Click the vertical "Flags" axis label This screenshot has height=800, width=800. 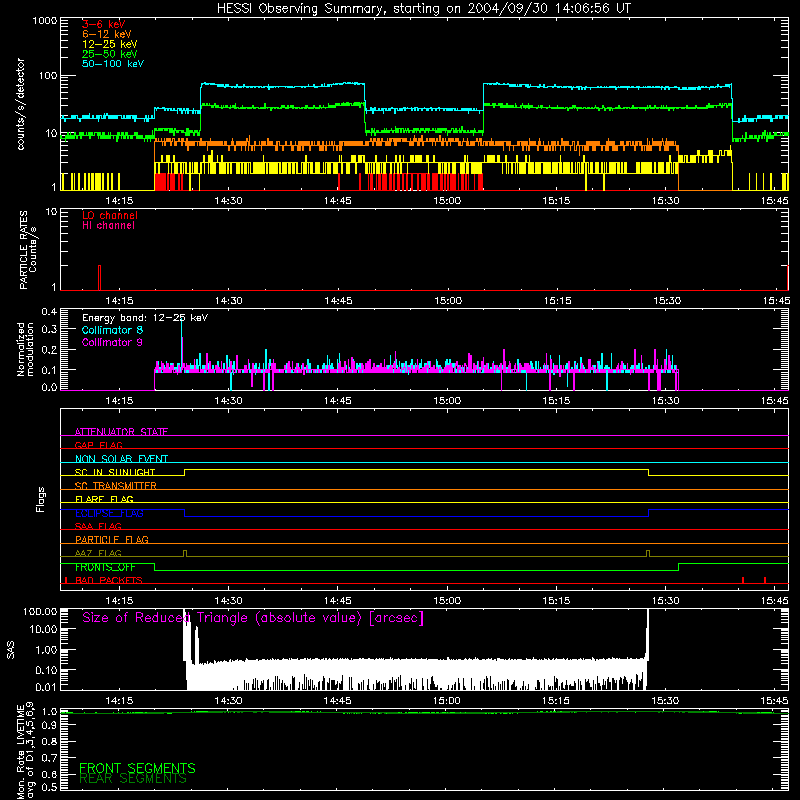tap(40, 500)
